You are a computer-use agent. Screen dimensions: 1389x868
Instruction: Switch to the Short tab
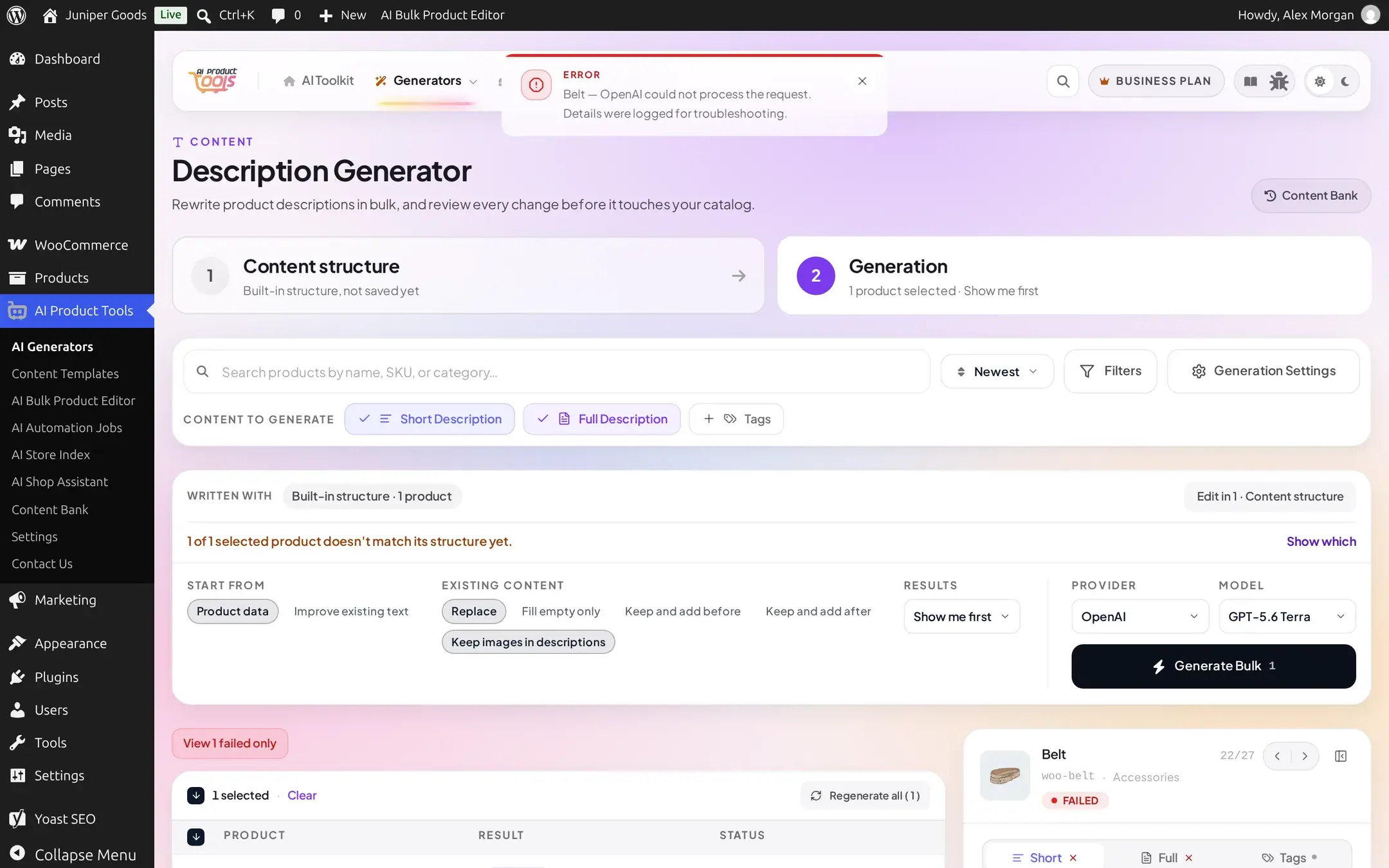click(1044, 858)
